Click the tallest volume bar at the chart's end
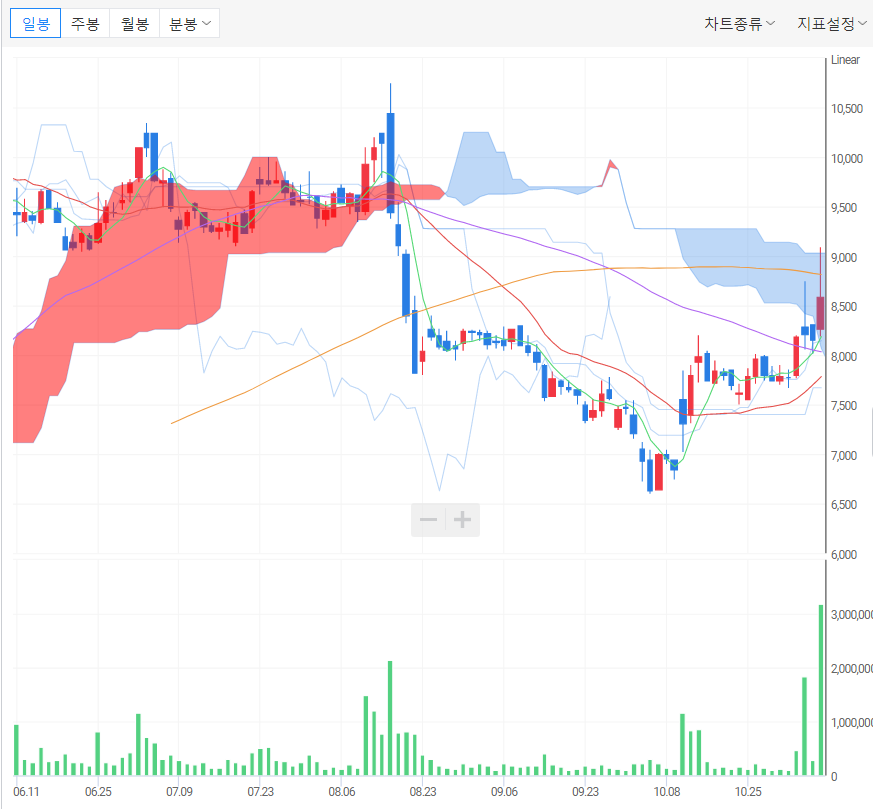The image size is (873, 809). [x=821, y=690]
